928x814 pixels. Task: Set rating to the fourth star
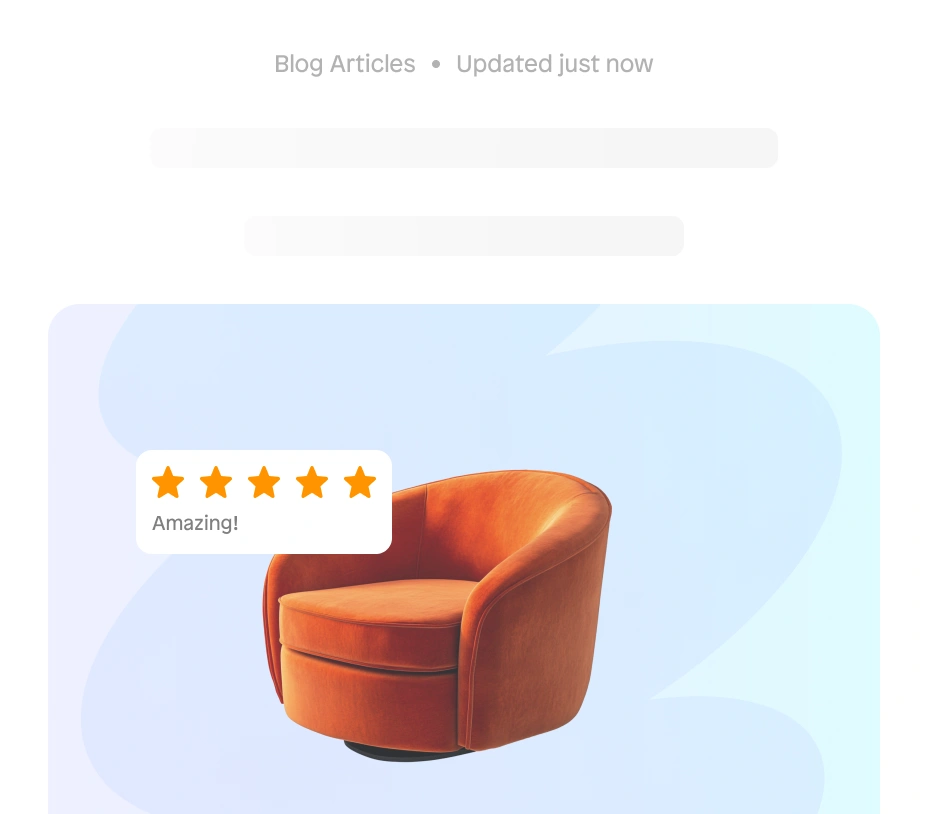312,482
